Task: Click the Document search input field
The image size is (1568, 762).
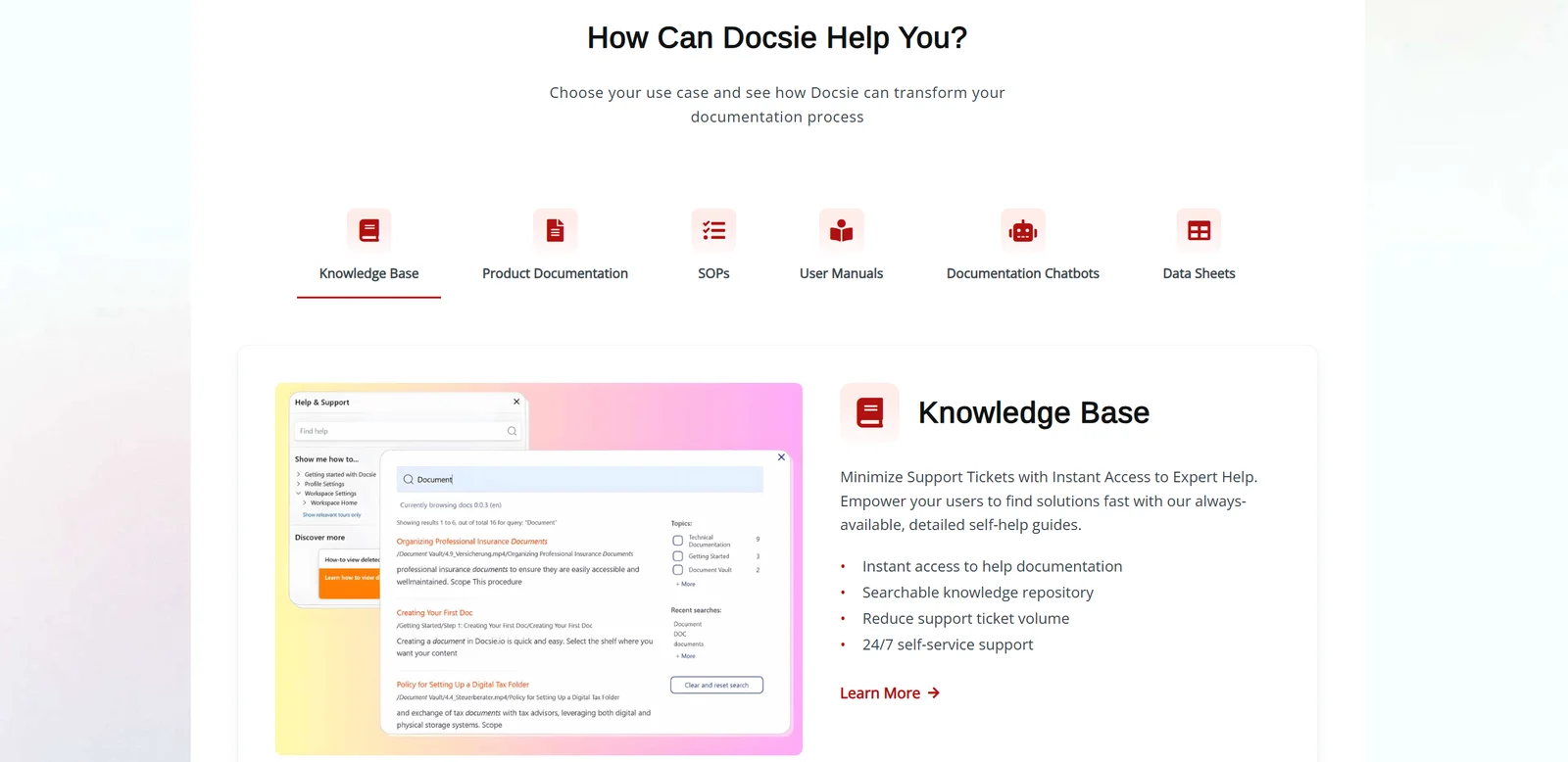Action: [x=580, y=479]
